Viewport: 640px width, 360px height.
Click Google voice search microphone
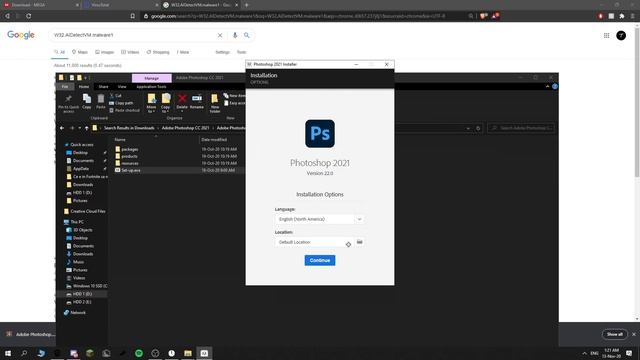point(235,36)
